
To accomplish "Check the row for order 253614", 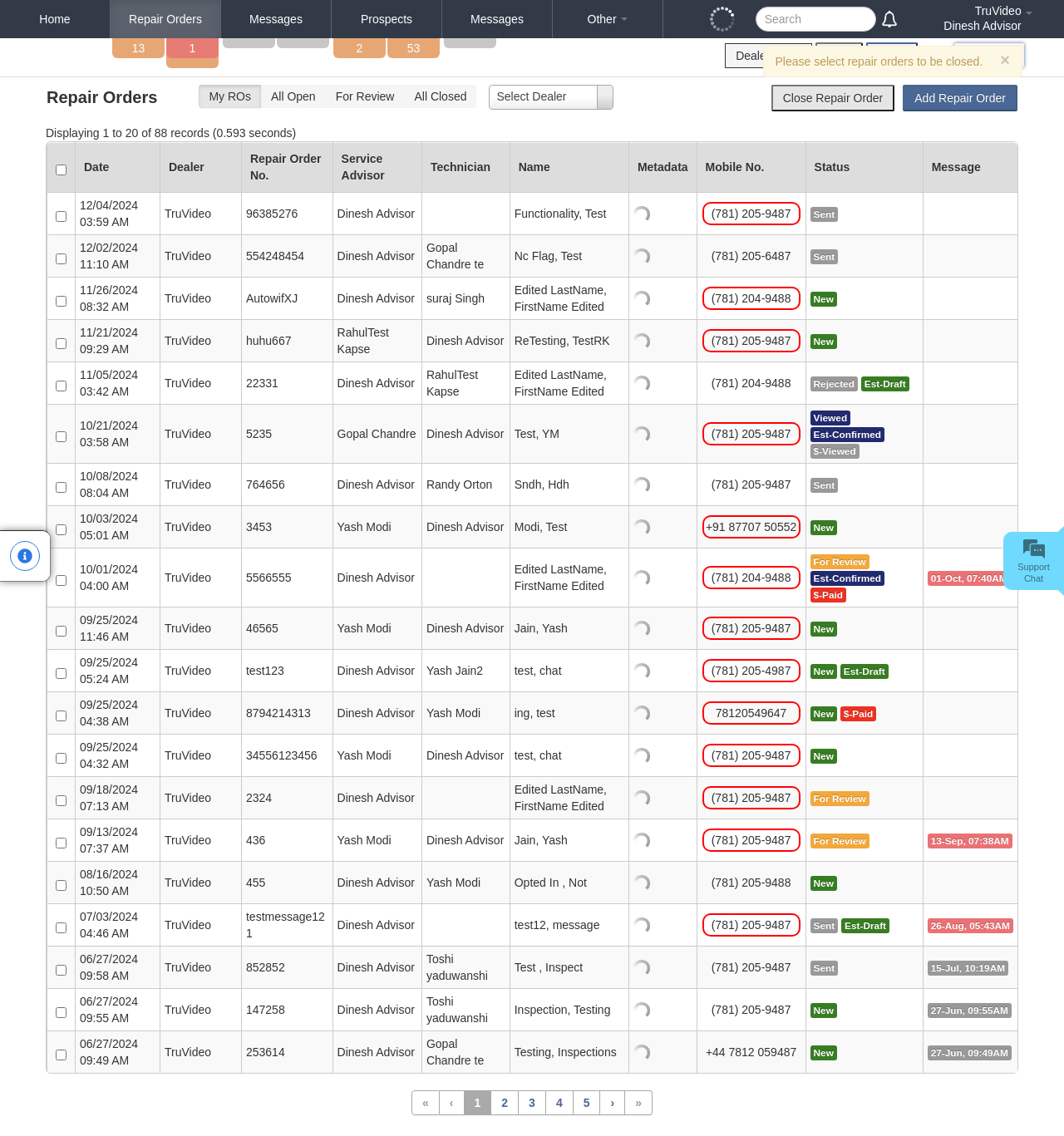I will click(x=61, y=1055).
